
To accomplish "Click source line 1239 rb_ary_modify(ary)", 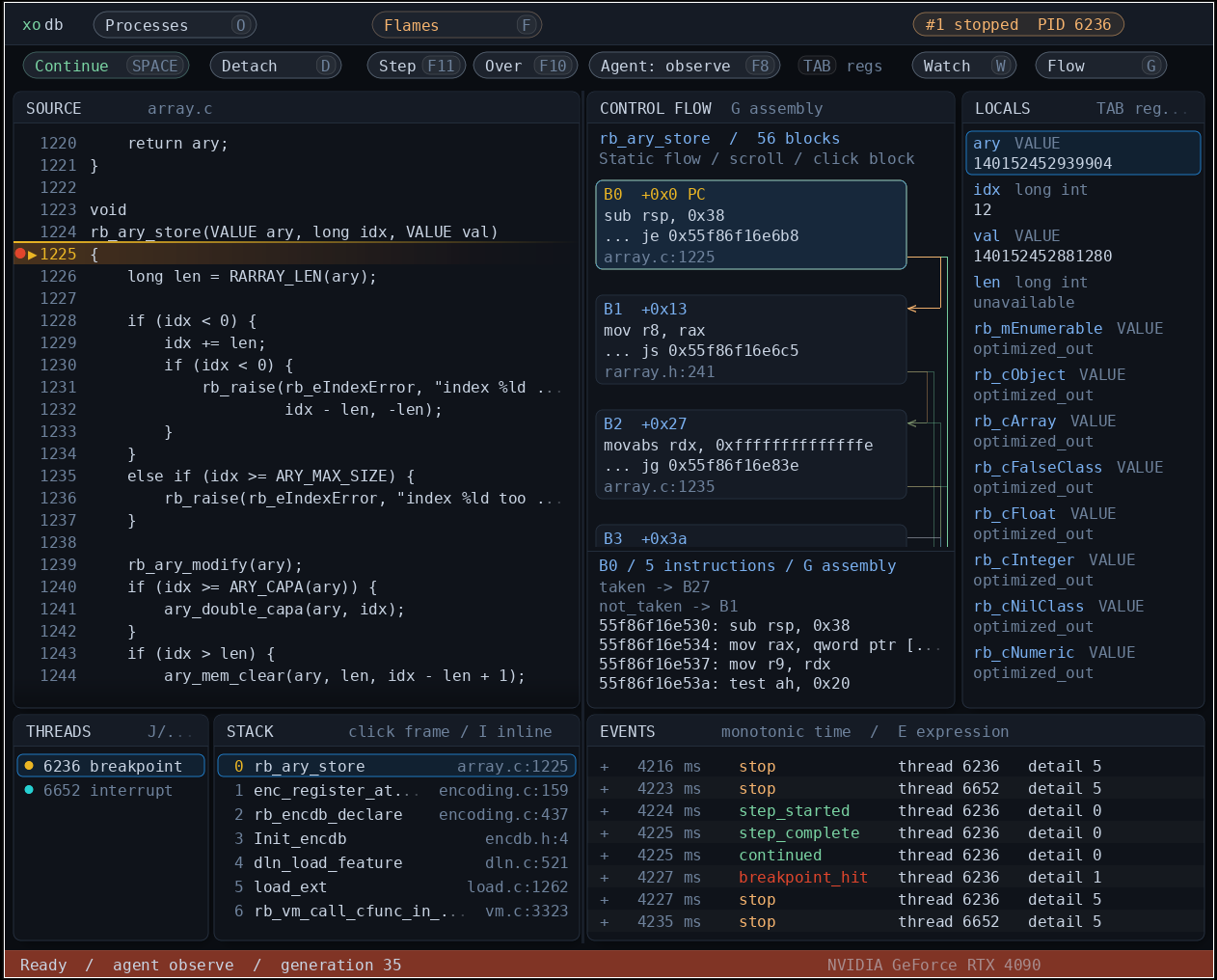I will 215,564.
